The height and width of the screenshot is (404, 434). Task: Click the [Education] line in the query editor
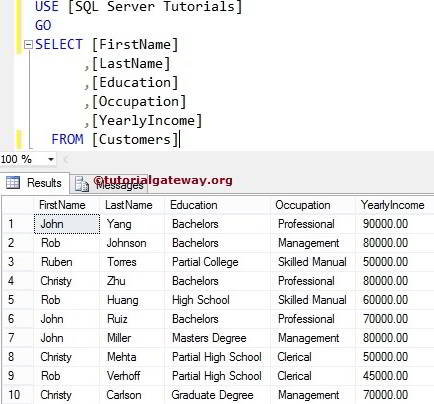coord(132,83)
